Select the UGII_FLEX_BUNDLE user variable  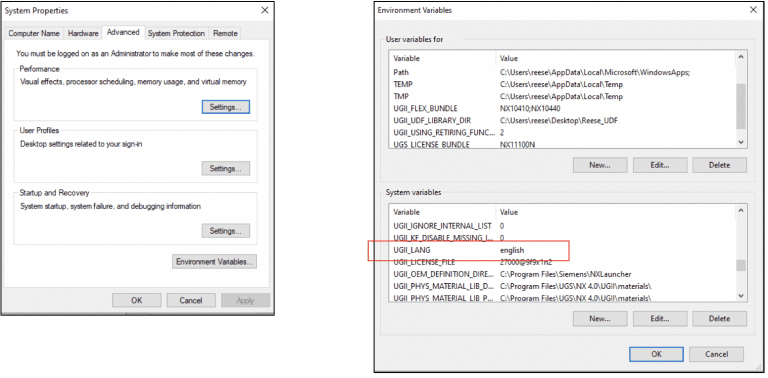pyautogui.click(x=562, y=109)
